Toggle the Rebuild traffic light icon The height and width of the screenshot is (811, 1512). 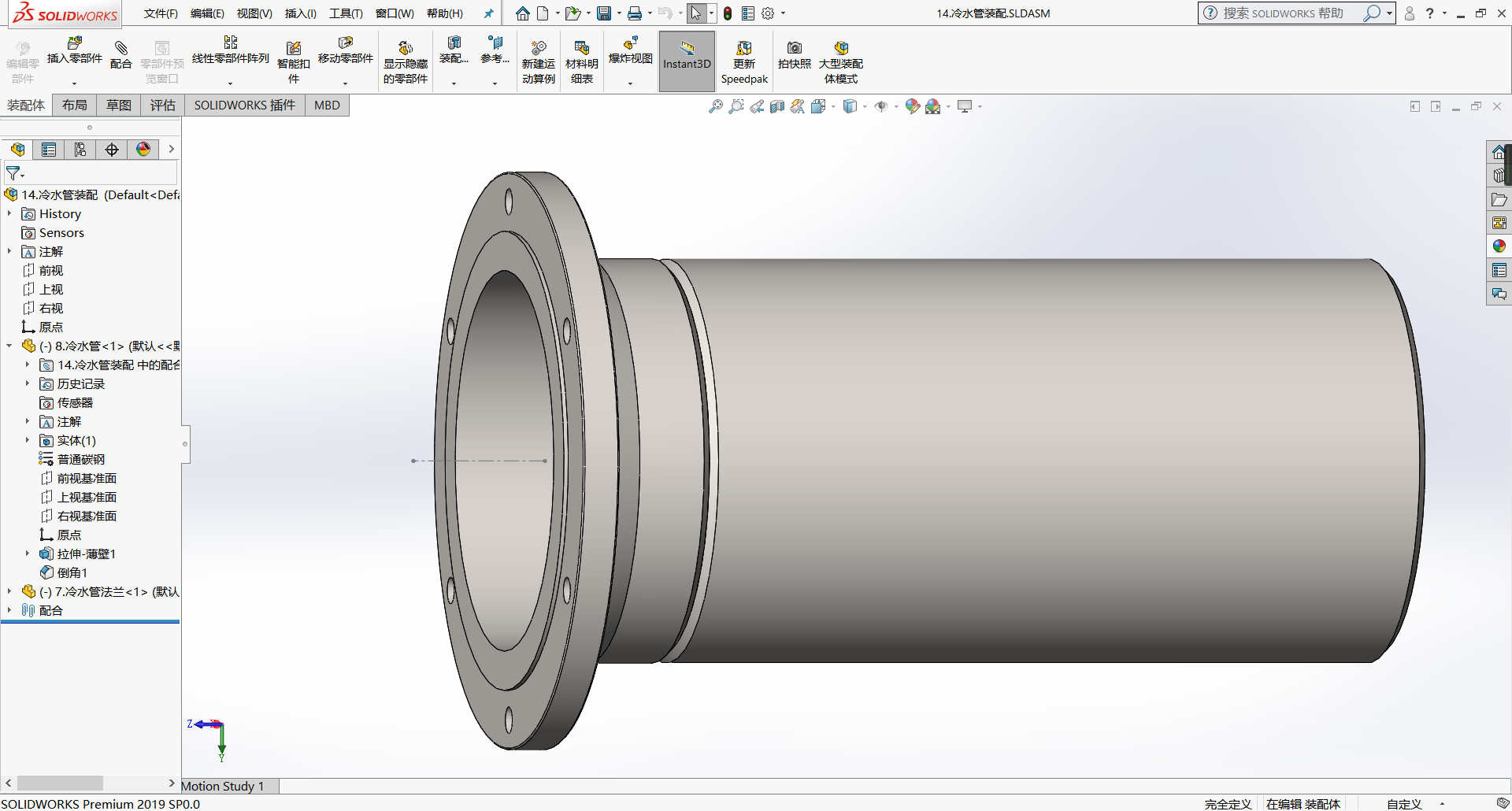pyautogui.click(x=728, y=13)
